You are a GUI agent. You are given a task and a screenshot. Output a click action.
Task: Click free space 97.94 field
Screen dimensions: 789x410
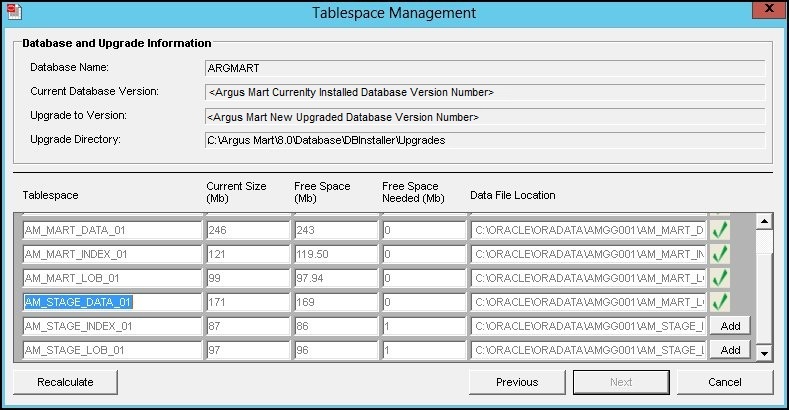pyautogui.click(x=336, y=278)
